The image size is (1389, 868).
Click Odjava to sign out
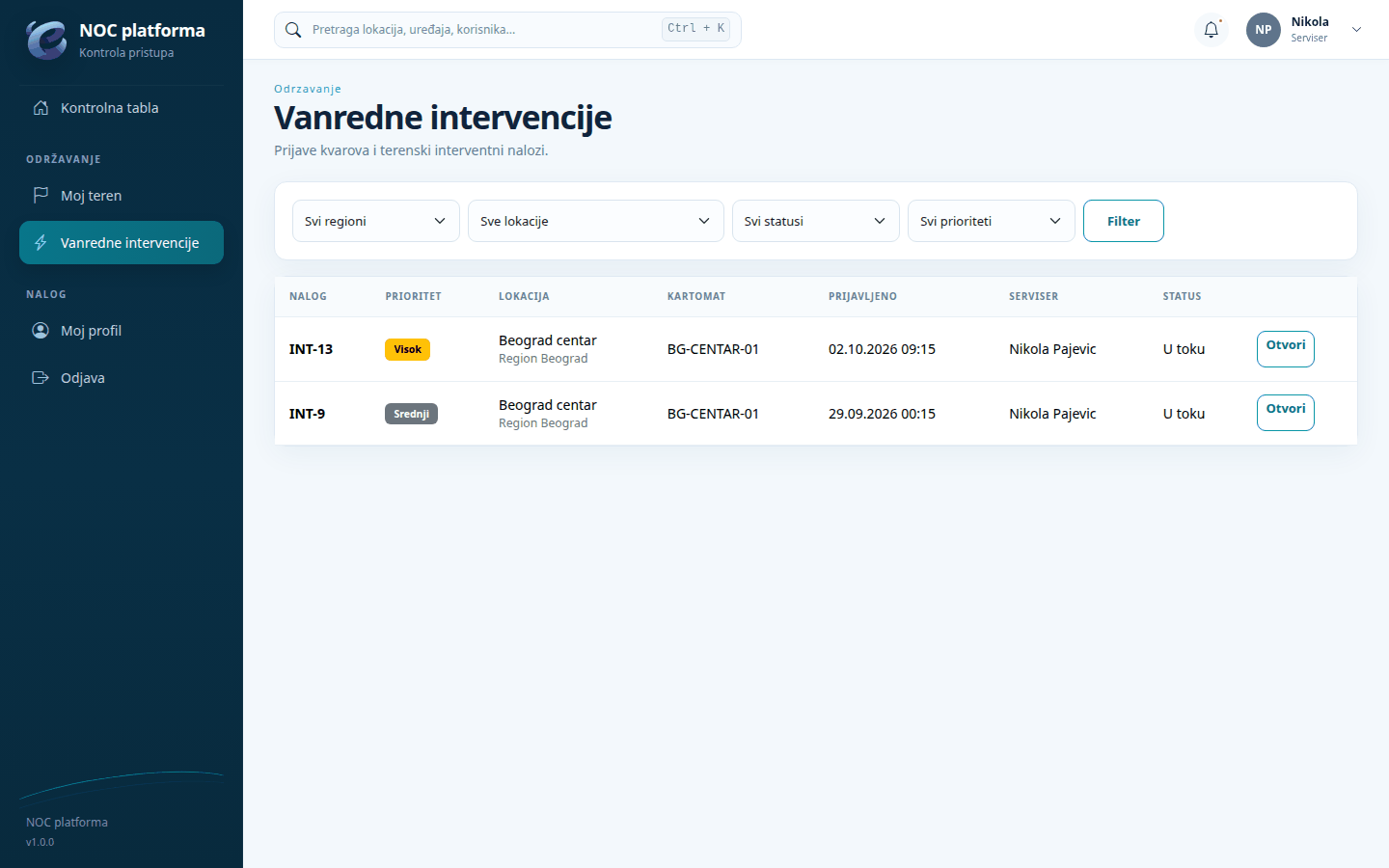tap(122, 378)
